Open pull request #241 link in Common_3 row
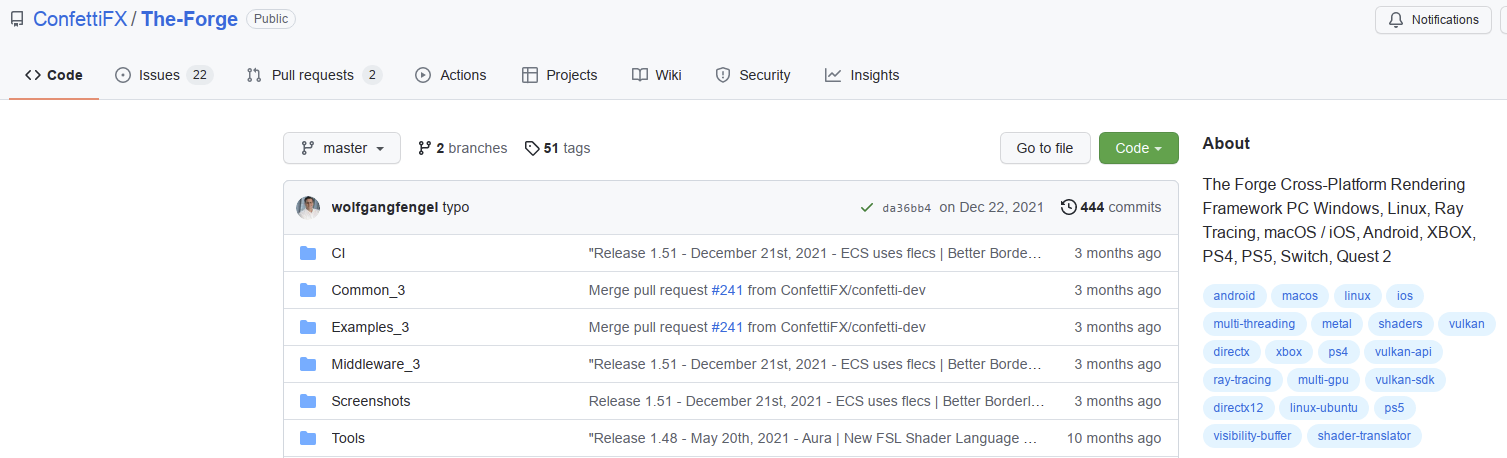 pyautogui.click(x=727, y=290)
